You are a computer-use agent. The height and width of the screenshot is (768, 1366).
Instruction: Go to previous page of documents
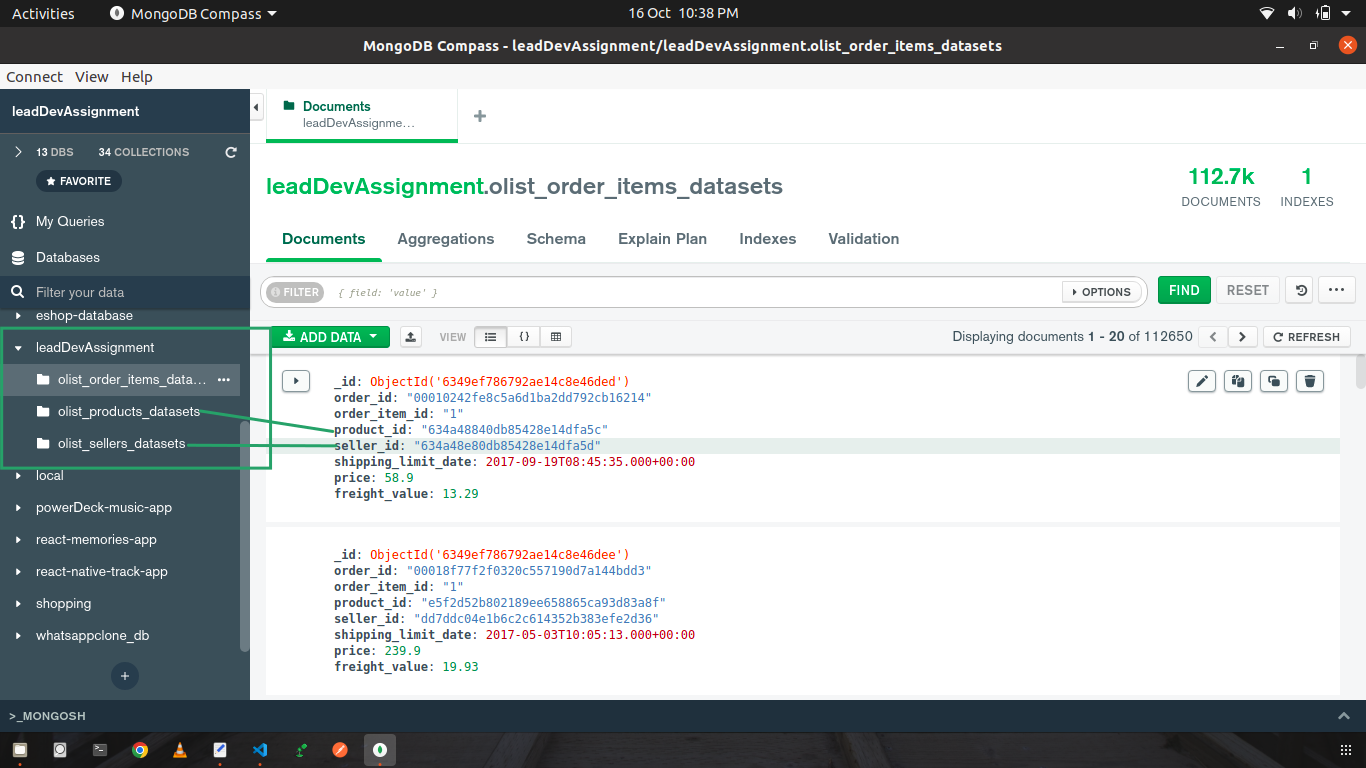click(1213, 337)
